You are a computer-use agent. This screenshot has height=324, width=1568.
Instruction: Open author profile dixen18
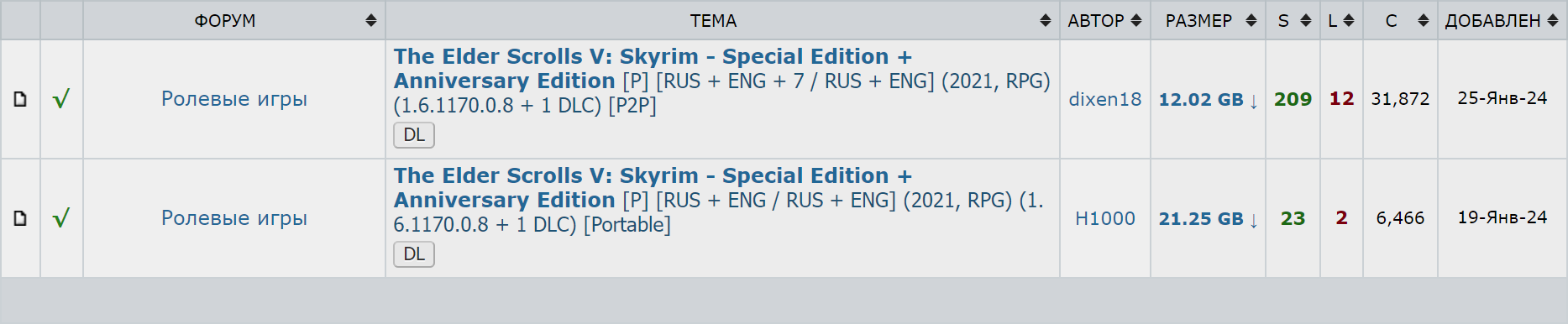[x=1104, y=99]
